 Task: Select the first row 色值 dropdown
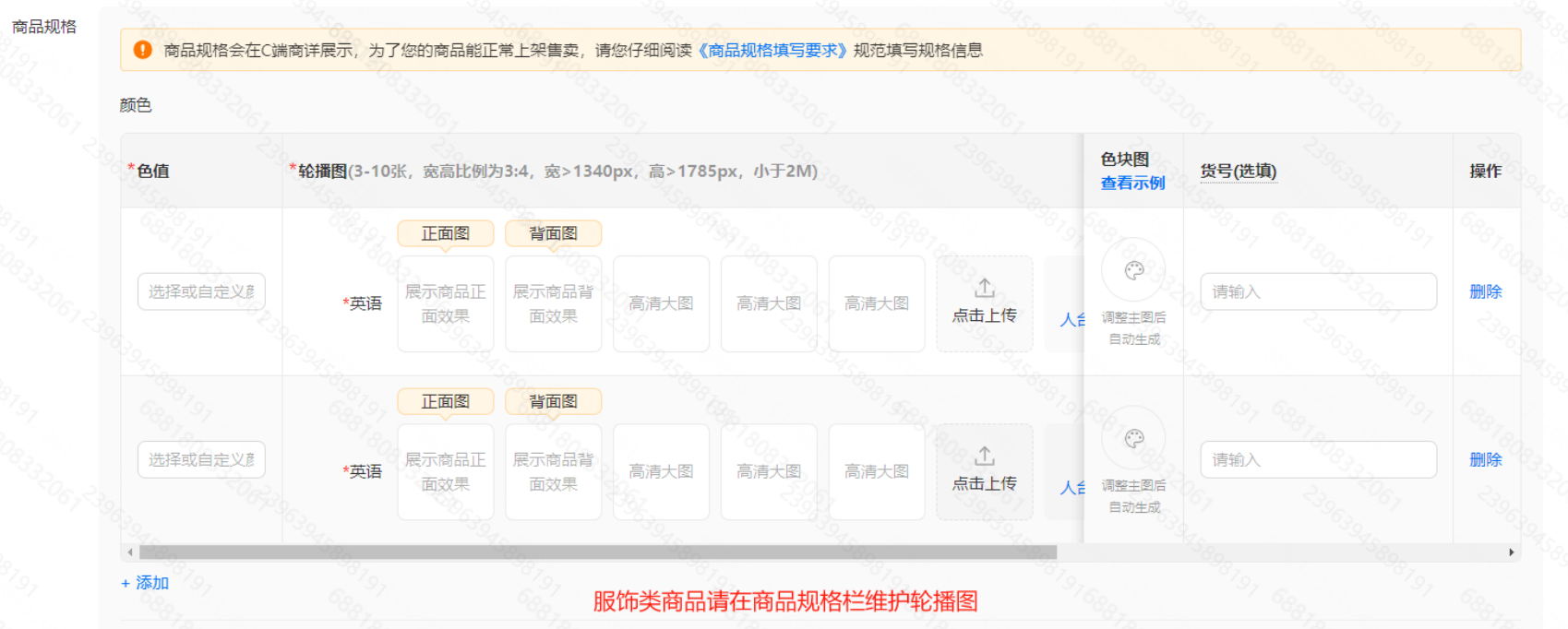[201, 291]
